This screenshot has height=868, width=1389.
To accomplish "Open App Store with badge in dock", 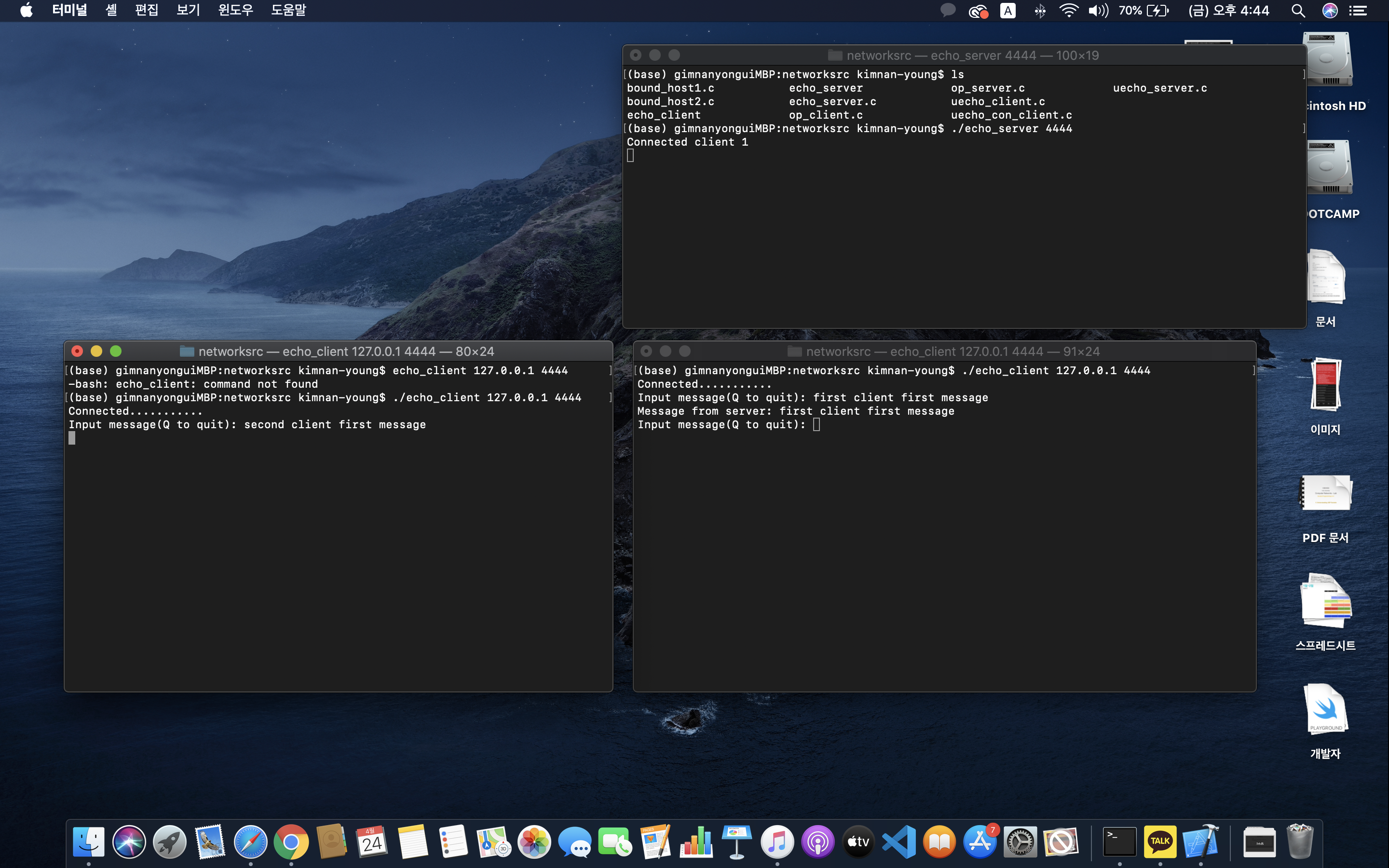I will click(980, 842).
